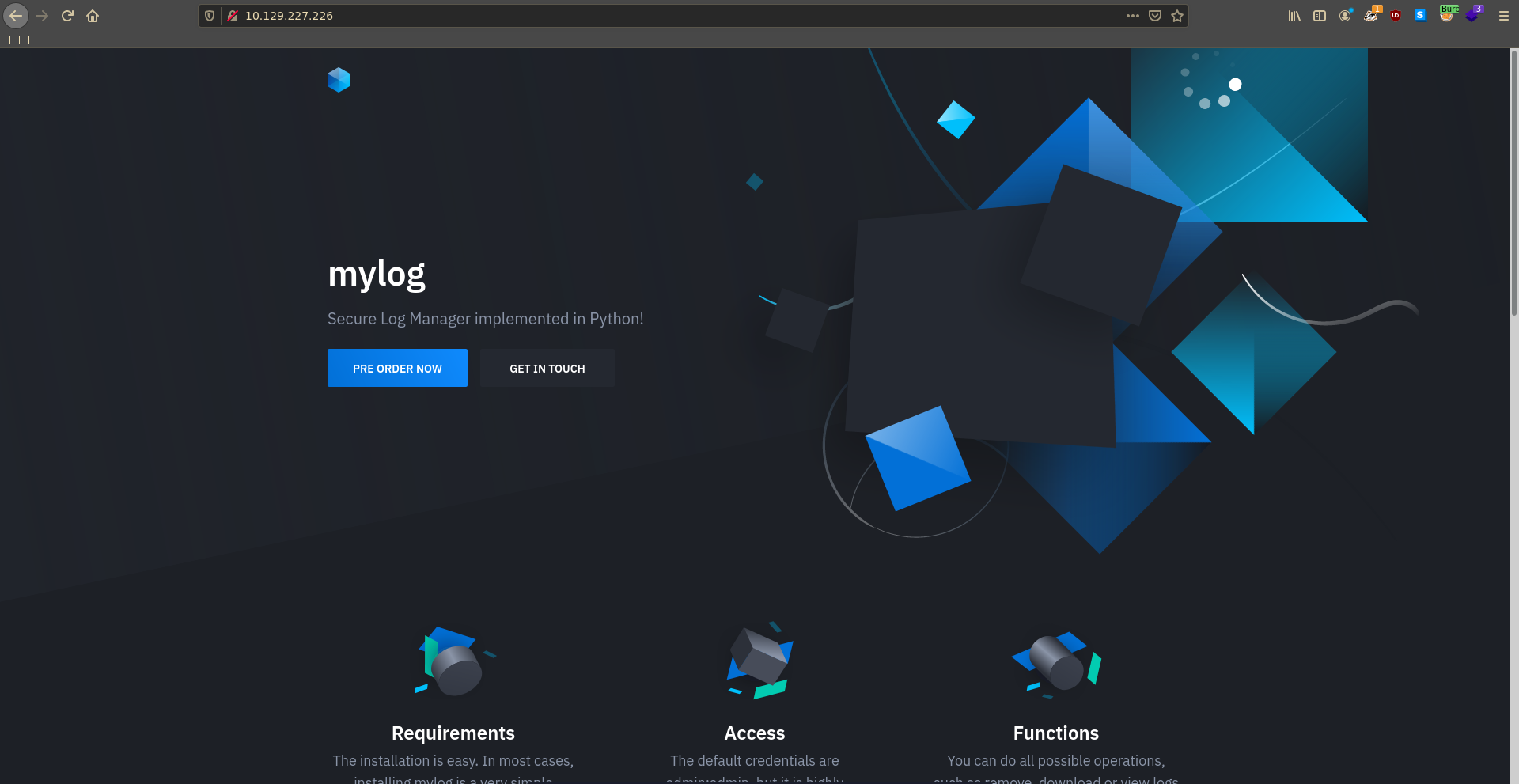
Task: Save the page to Pocket
Action: point(1155,16)
